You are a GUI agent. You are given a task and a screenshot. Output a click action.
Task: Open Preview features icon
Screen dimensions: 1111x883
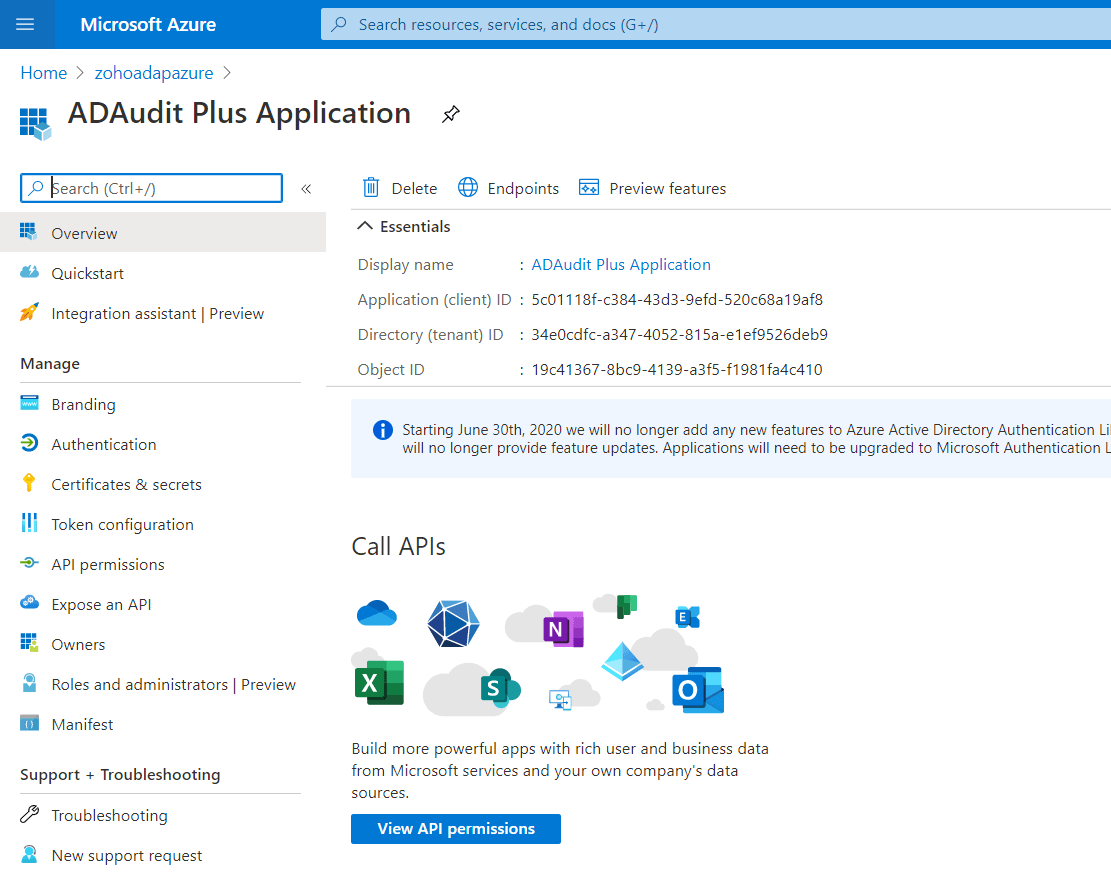click(x=589, y=188)
